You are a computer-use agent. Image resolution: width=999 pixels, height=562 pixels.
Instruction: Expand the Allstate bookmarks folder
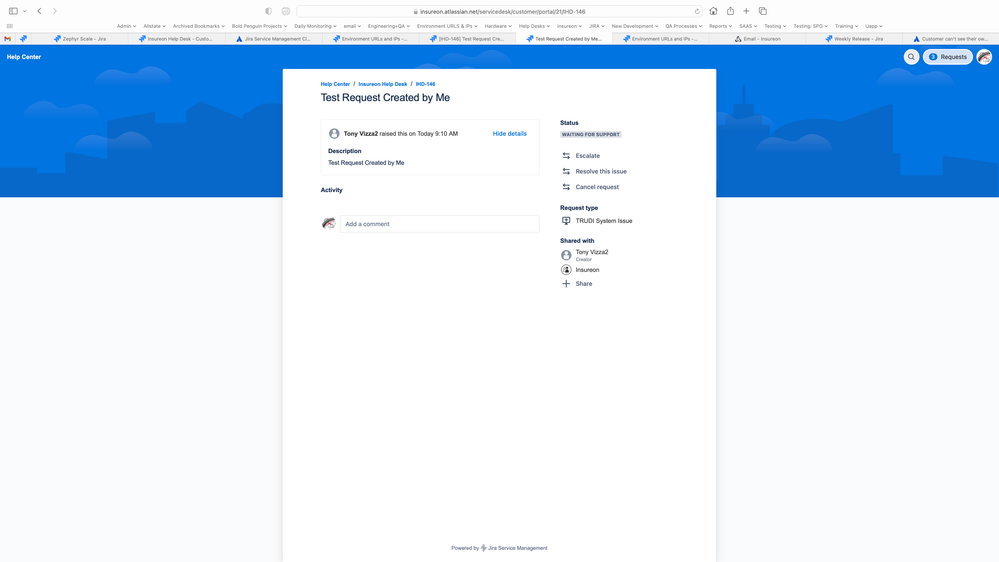pos(154,26)
